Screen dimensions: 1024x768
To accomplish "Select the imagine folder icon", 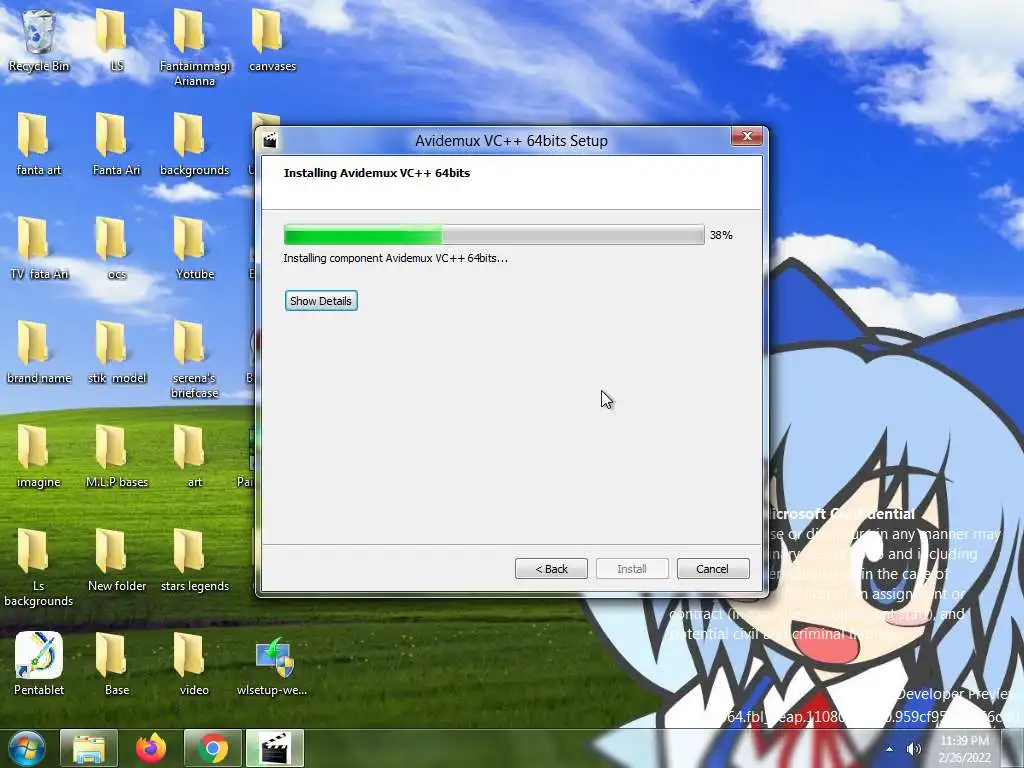I will (39, 456).
